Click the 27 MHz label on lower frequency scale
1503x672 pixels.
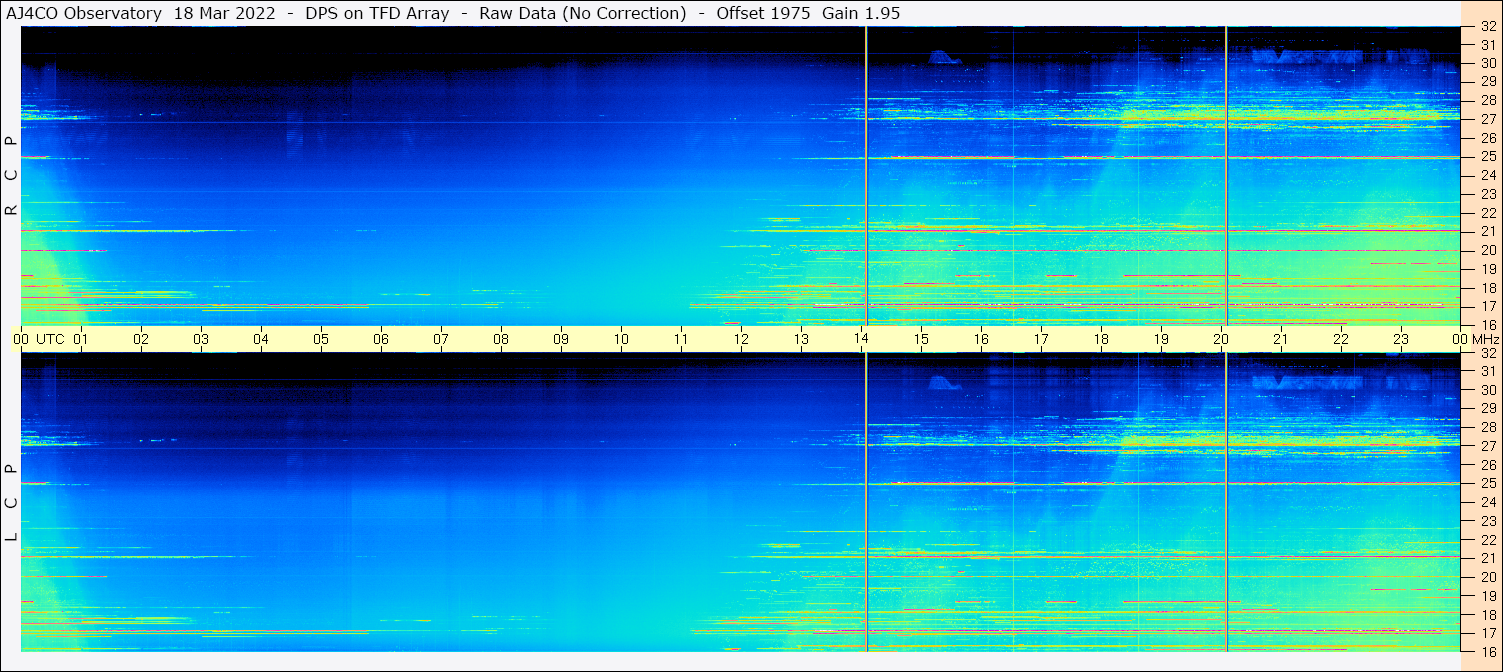click(1488, 446)
